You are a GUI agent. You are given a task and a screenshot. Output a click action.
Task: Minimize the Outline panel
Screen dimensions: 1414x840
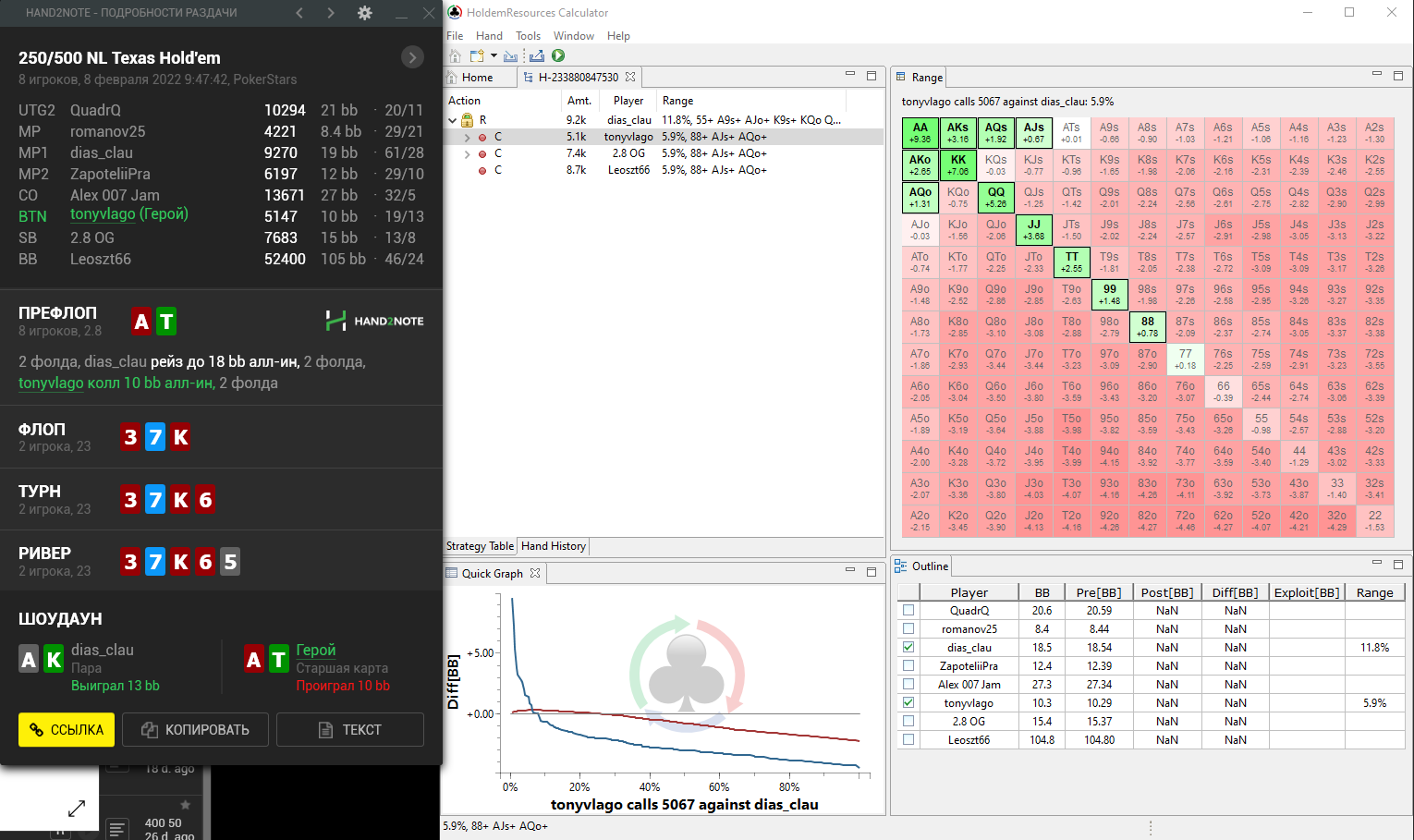point(1377,563)
